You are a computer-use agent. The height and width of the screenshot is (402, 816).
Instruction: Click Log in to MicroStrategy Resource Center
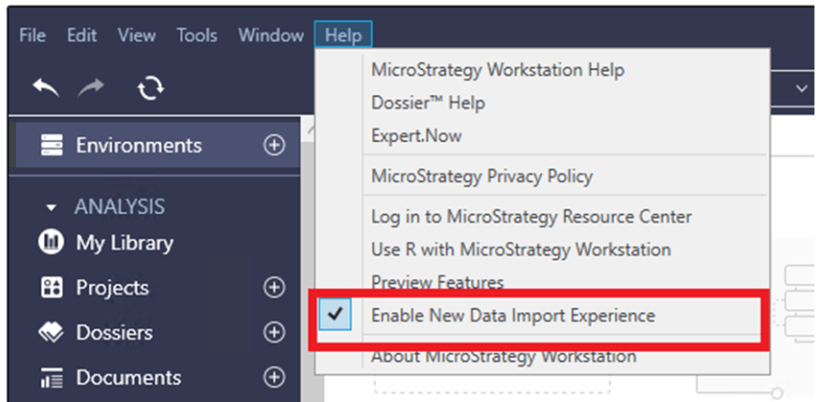click(x=531, y=216)
